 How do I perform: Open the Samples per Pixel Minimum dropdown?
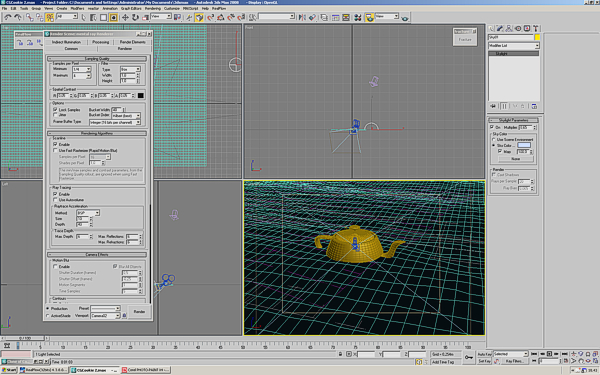point(82,69)
